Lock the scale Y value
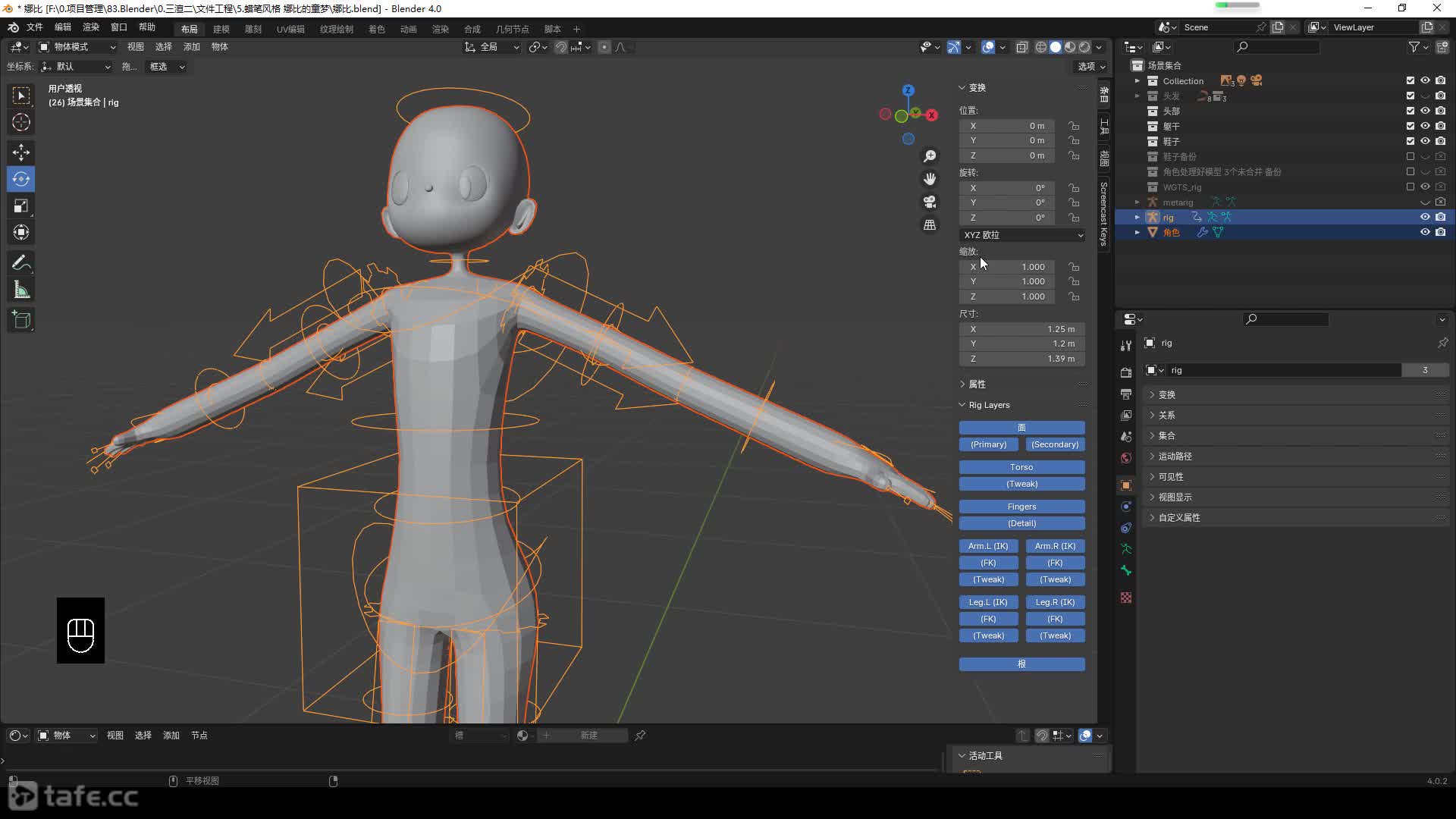 pos(1074,281)
